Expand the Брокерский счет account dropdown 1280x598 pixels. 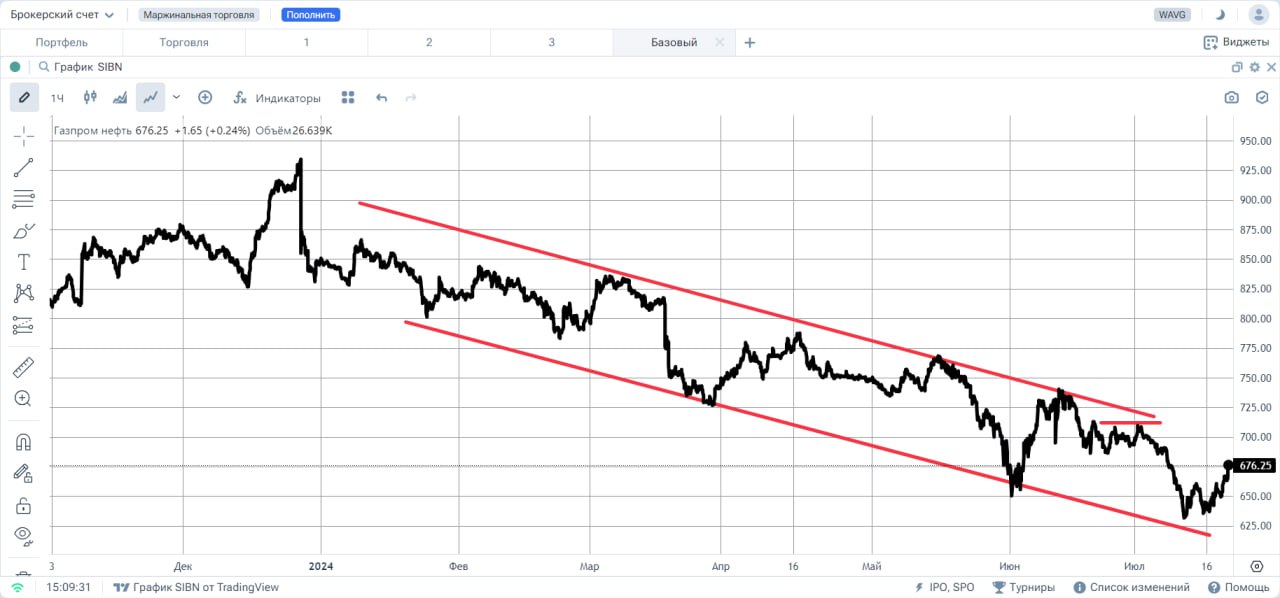click(62, 15)
